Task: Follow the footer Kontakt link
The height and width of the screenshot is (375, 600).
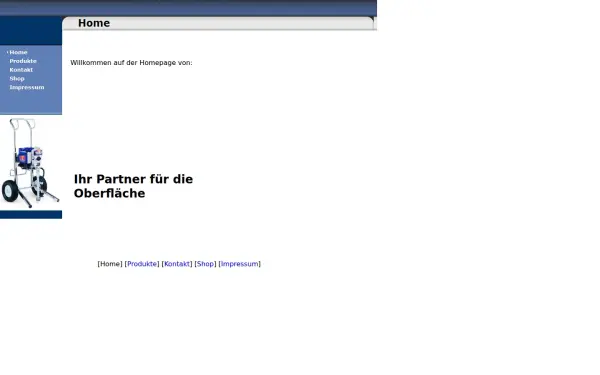Action: [x=177, y=264]
